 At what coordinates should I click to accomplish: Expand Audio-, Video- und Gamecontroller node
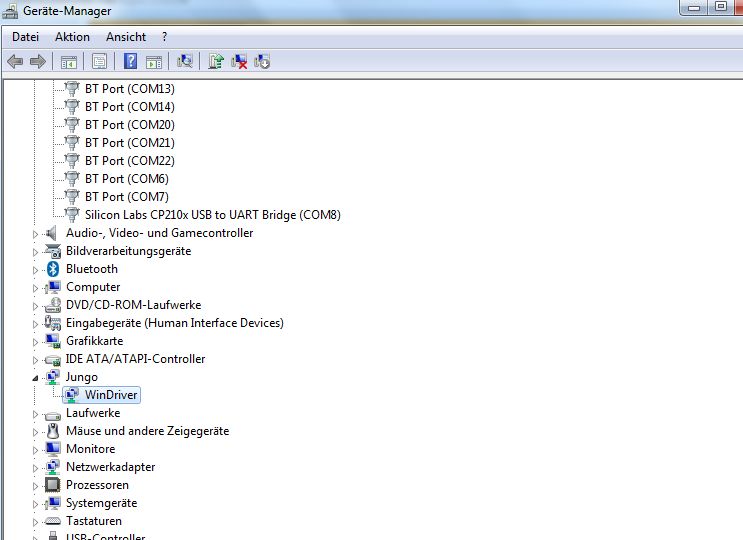point(35,234)
